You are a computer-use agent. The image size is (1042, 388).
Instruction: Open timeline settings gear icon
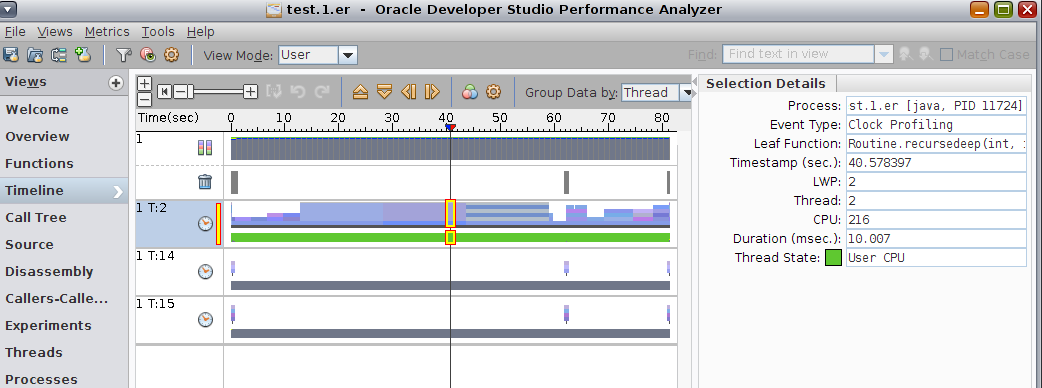click(493, 92)
